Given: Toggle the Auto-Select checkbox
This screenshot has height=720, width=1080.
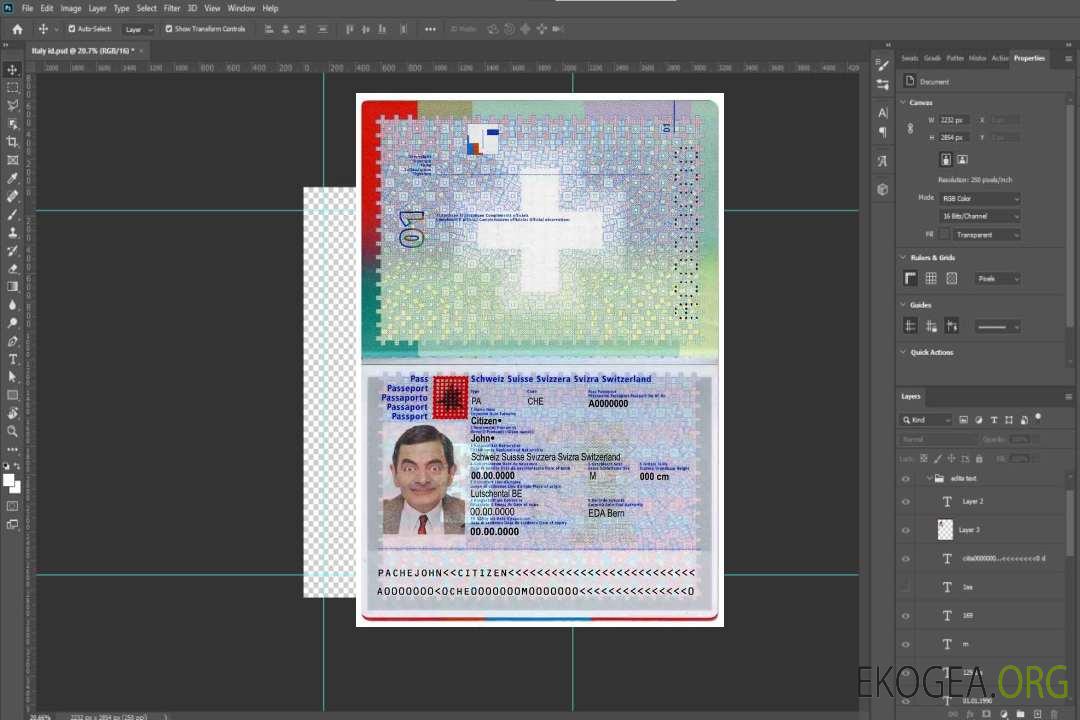Looking at the screenshot, I should click(x=72, y=29).
